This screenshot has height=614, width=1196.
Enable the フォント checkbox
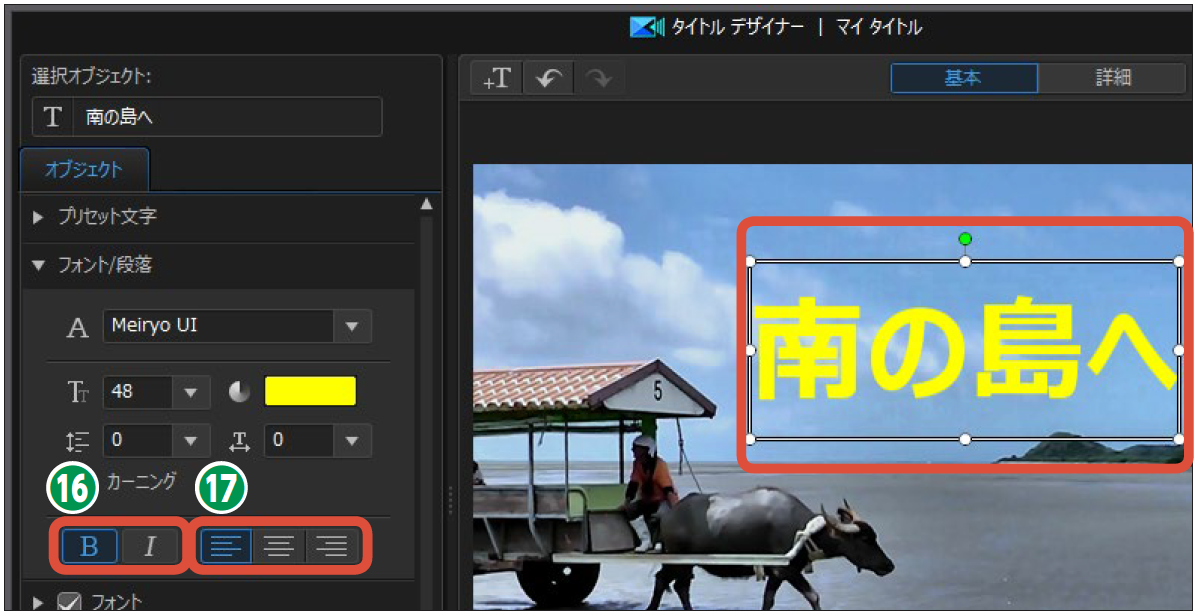[x=69, y=602]
